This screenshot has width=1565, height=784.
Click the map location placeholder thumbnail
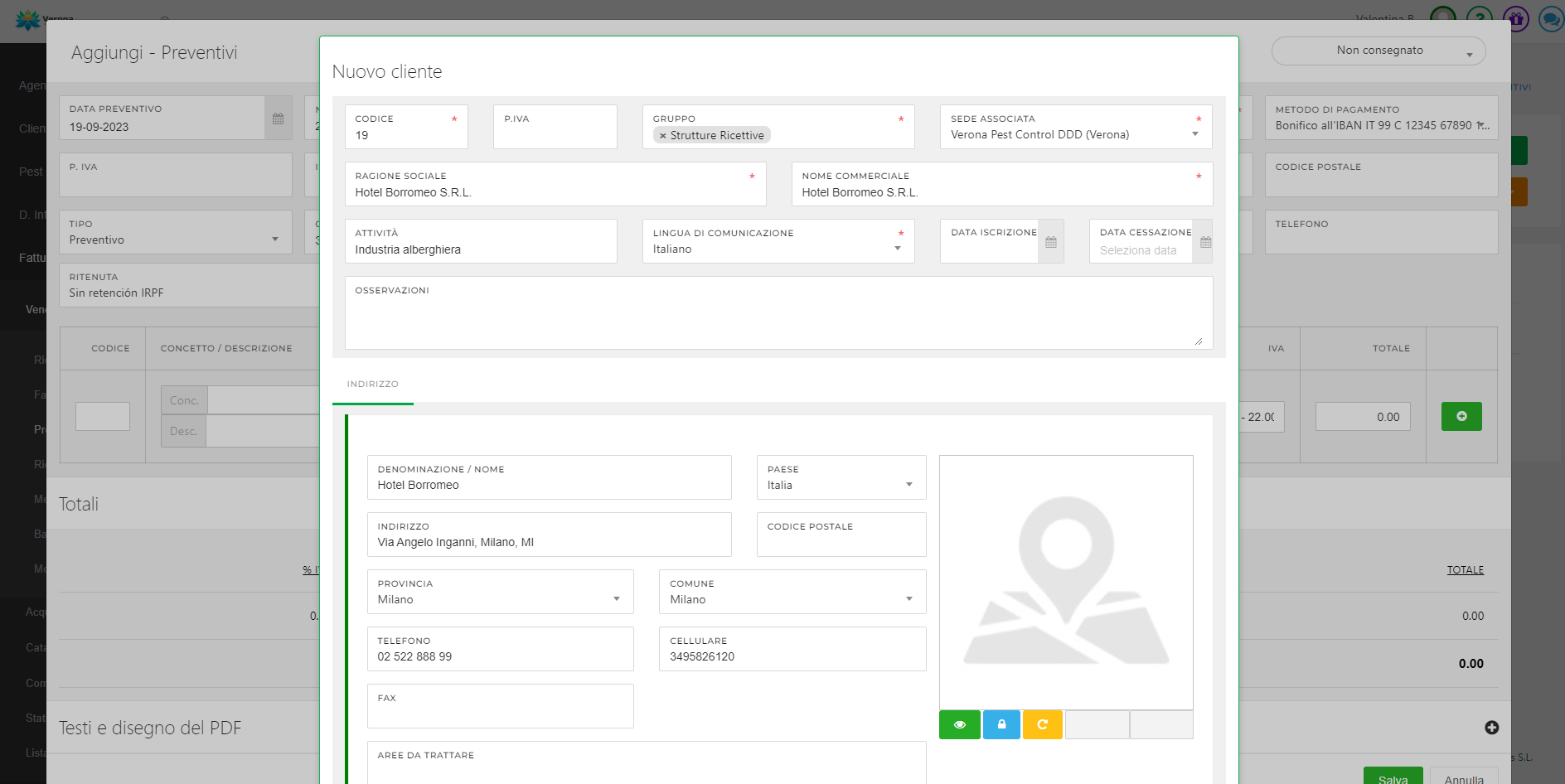[x=1066, y=582]
